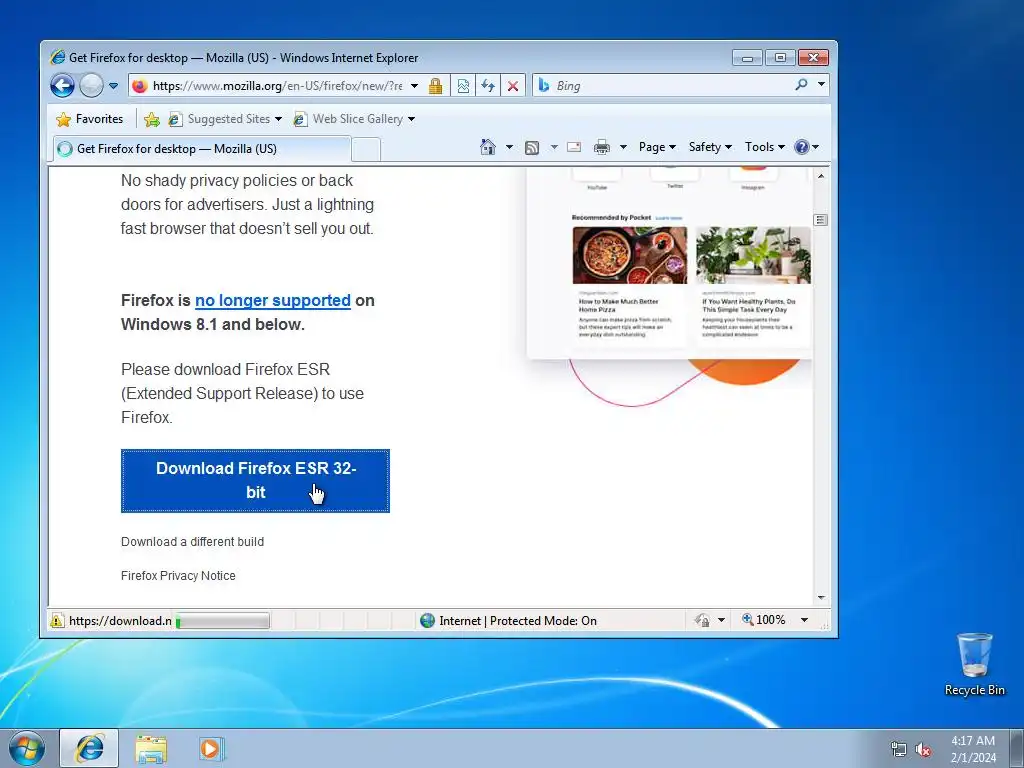Viewport: 1024px width, 768px height.
Task: Click the page loading progress bar
Action: (x=223, y=620)
